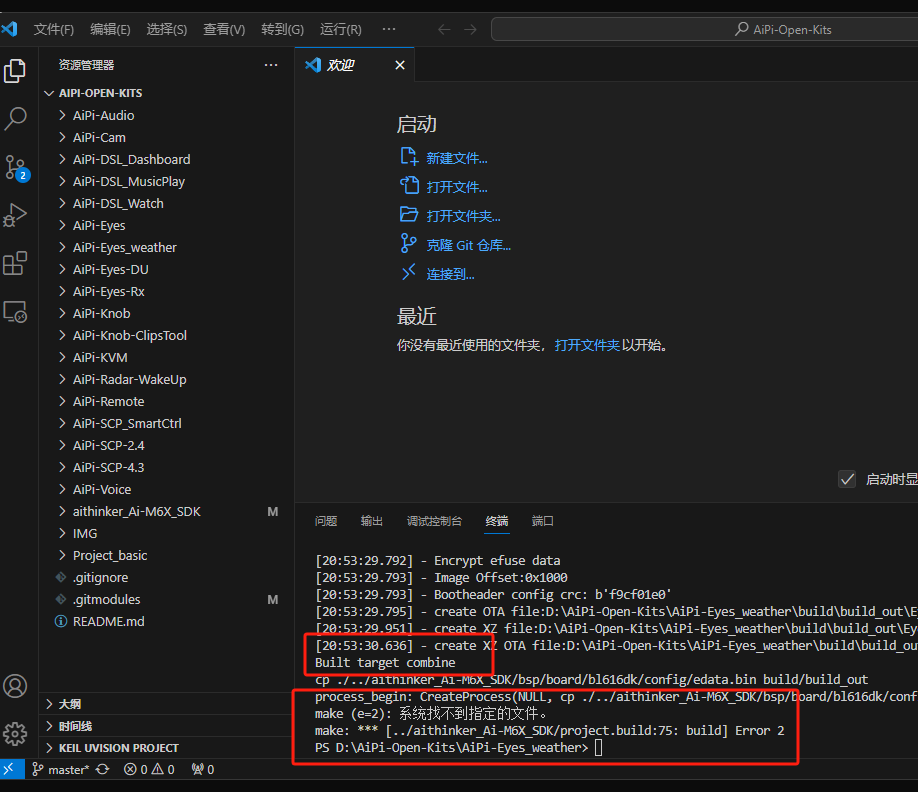The width and height of the screenshot is (918, 792).
Task: Click the 新建文件... link
Action: coord(457,158)
